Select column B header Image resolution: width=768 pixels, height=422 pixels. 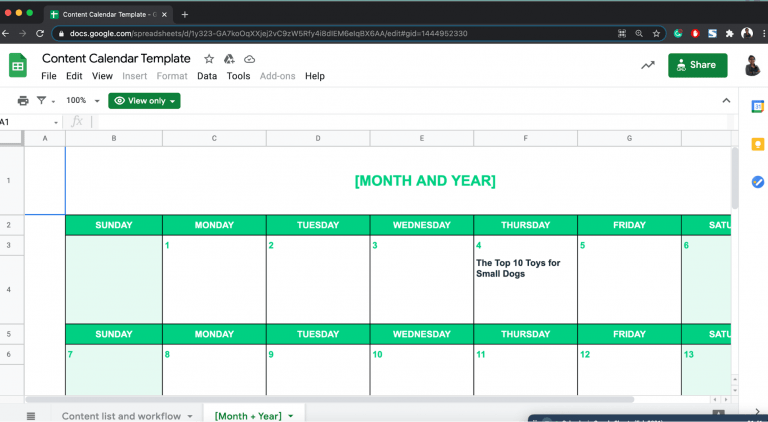114,139
